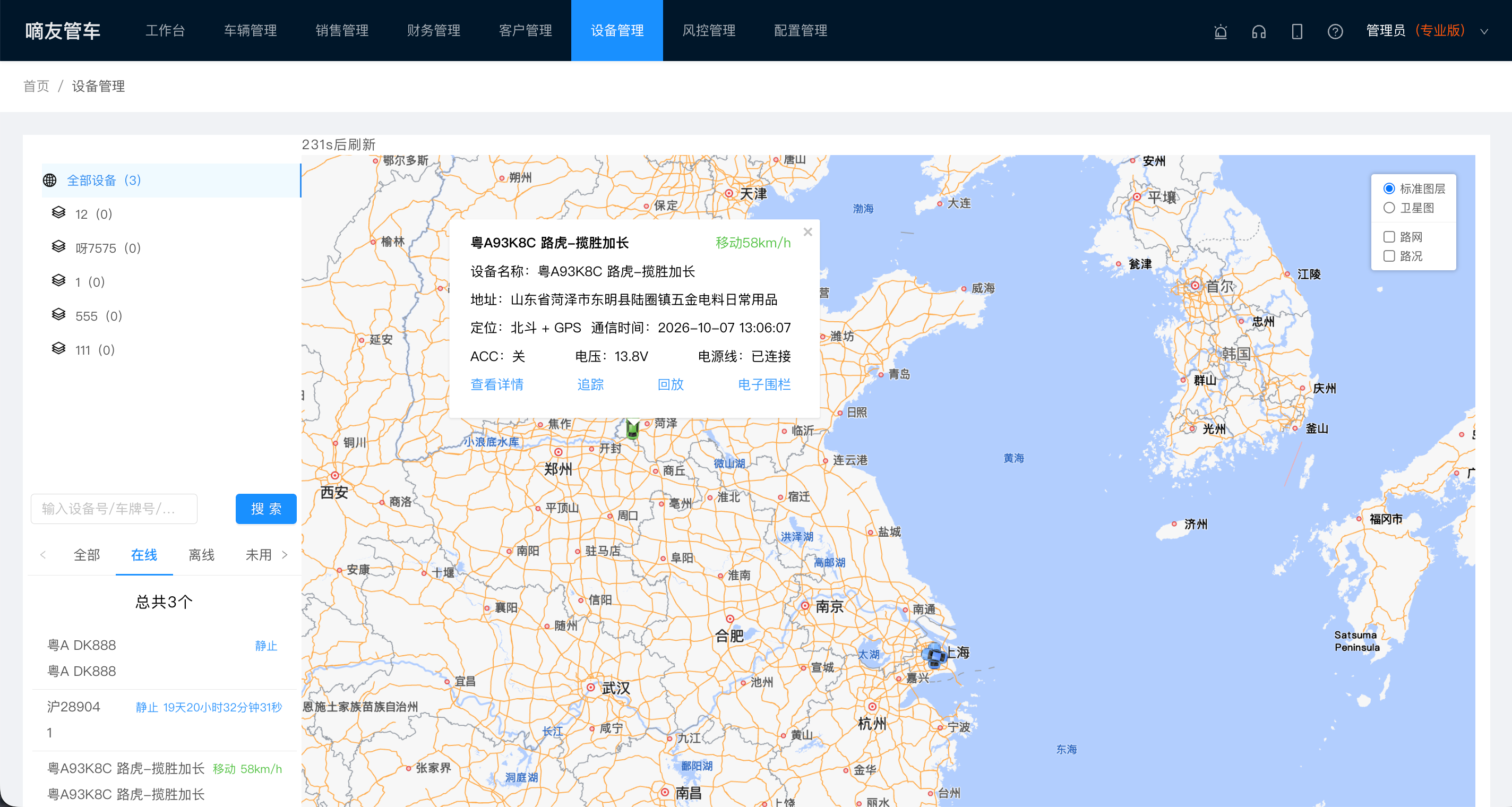Click 首页 in the breadcrumb
Image resolution: width=1512 pixels, height=807 pixels.
[37, 87]
